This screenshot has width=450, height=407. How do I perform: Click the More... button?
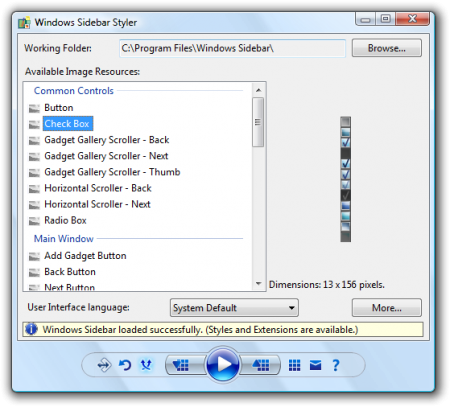387,308
